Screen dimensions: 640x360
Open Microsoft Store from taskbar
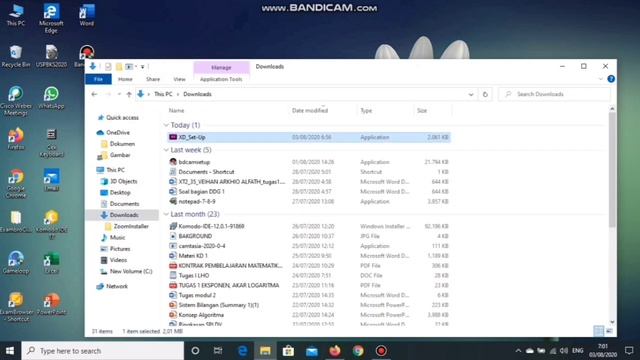[x=289, y=351]
